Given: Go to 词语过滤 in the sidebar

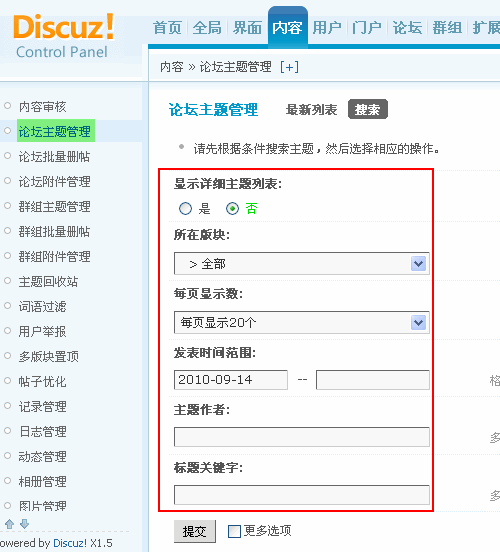Looking at the screenshot, I should [43, 307].
